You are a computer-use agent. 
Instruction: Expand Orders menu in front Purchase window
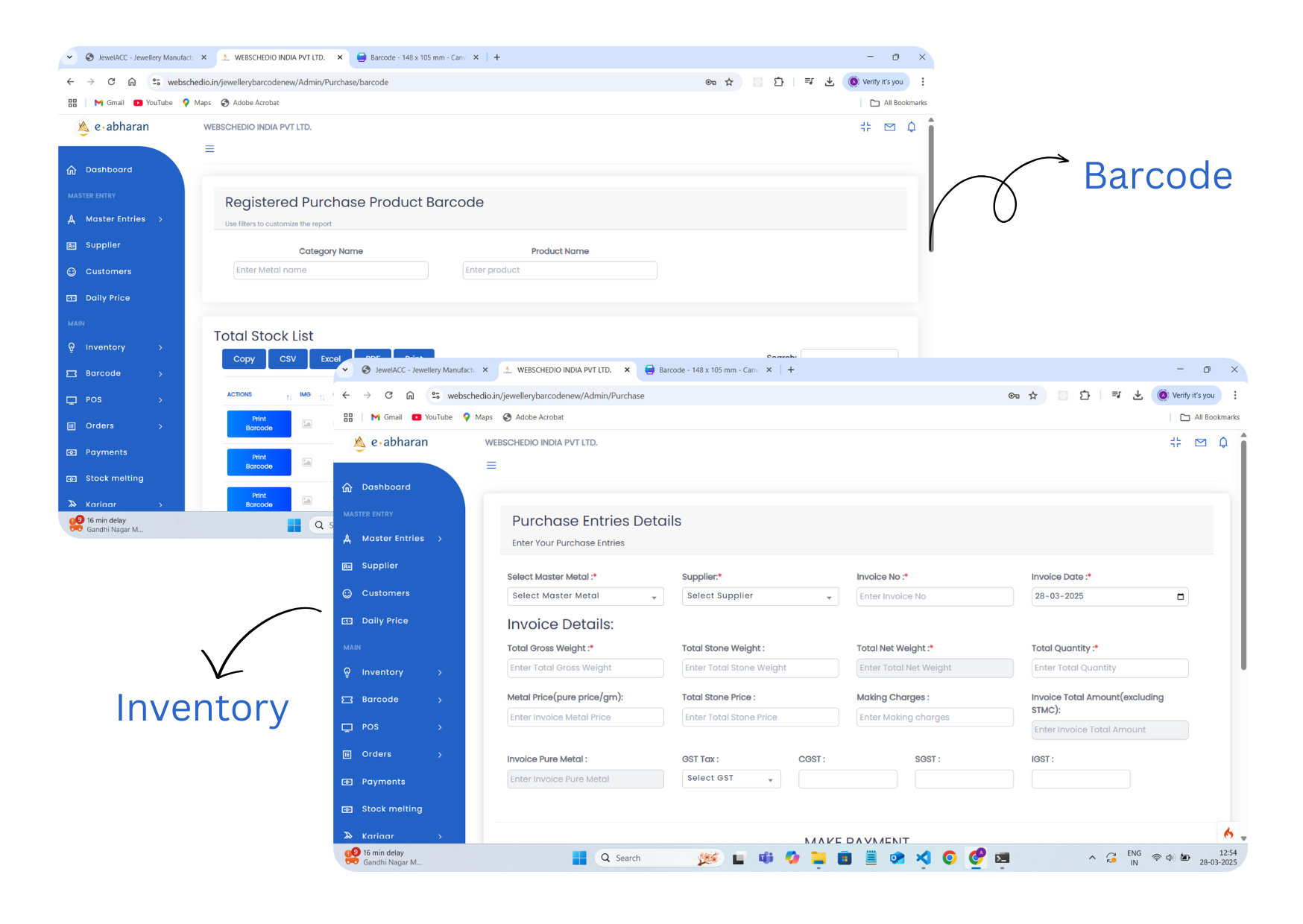[x=393, y=754]
